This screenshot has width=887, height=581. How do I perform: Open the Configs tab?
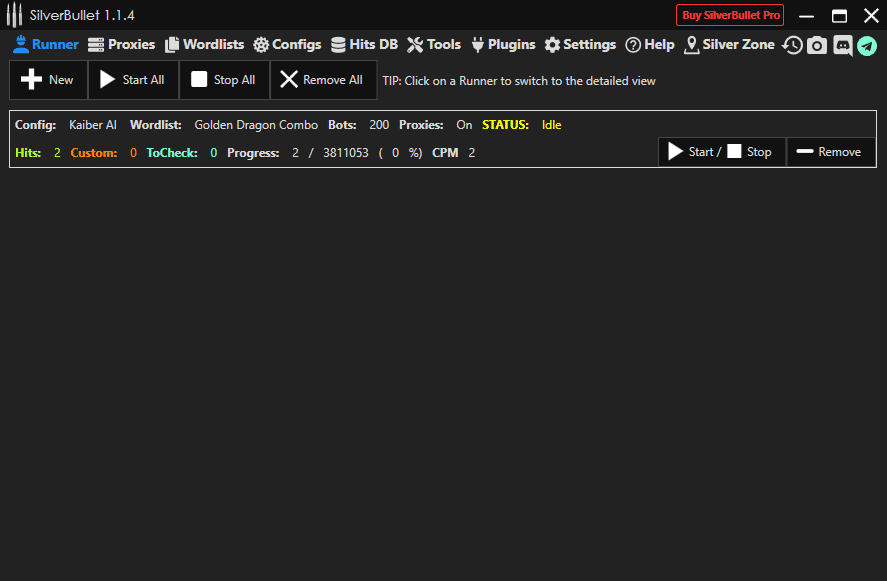pos(287,45)
